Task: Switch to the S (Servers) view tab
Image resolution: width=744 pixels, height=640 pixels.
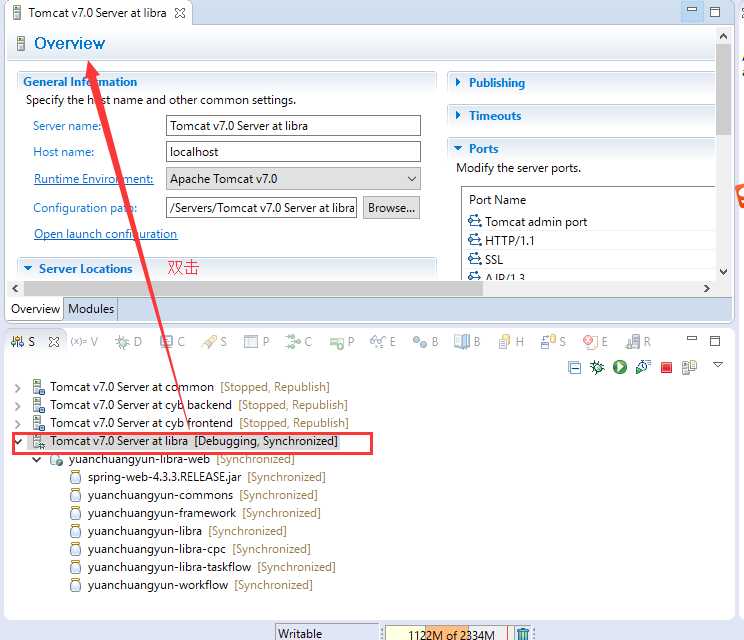Action: [23, 342]
